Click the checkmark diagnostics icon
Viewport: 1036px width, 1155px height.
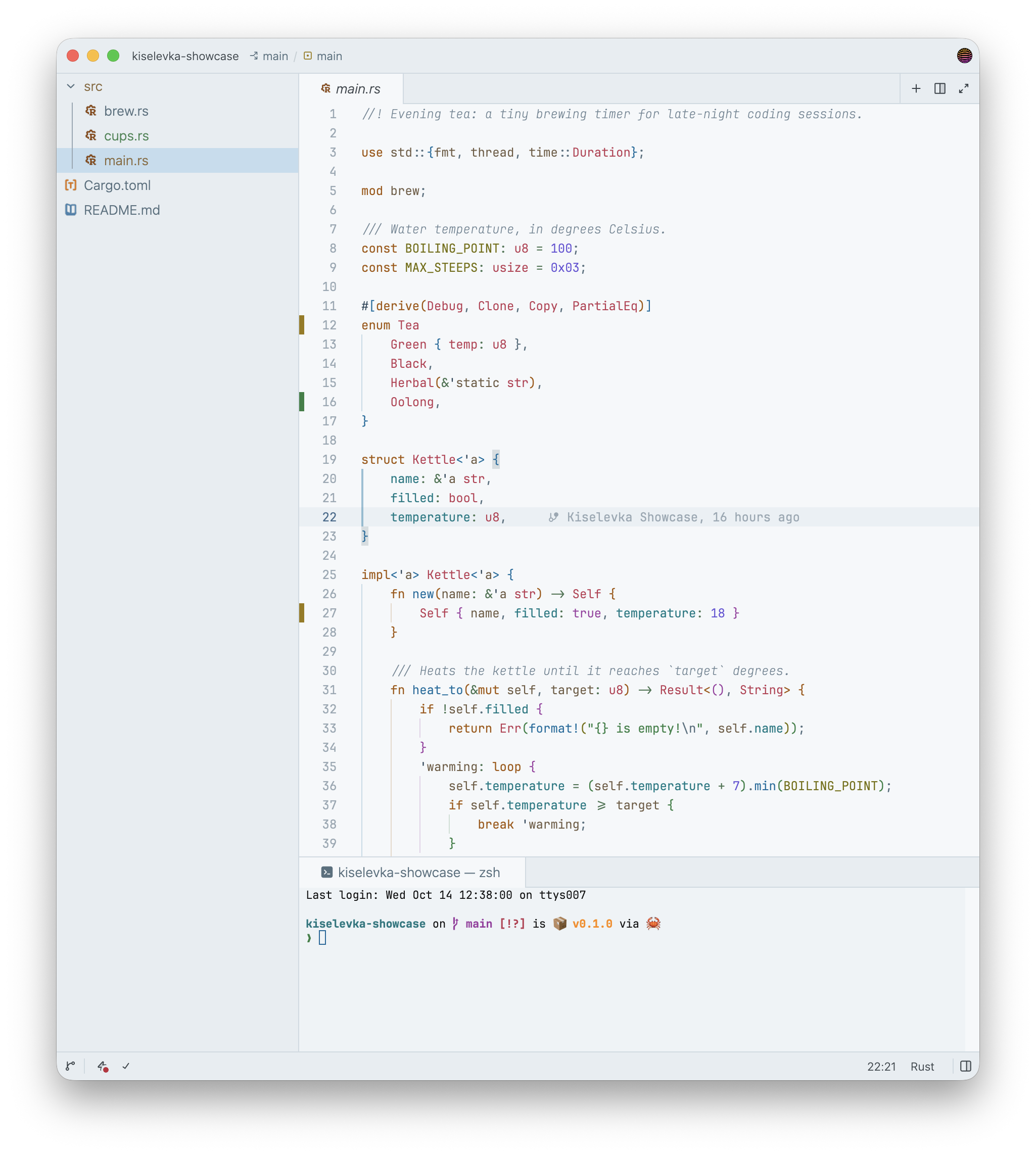[126, 1066]
